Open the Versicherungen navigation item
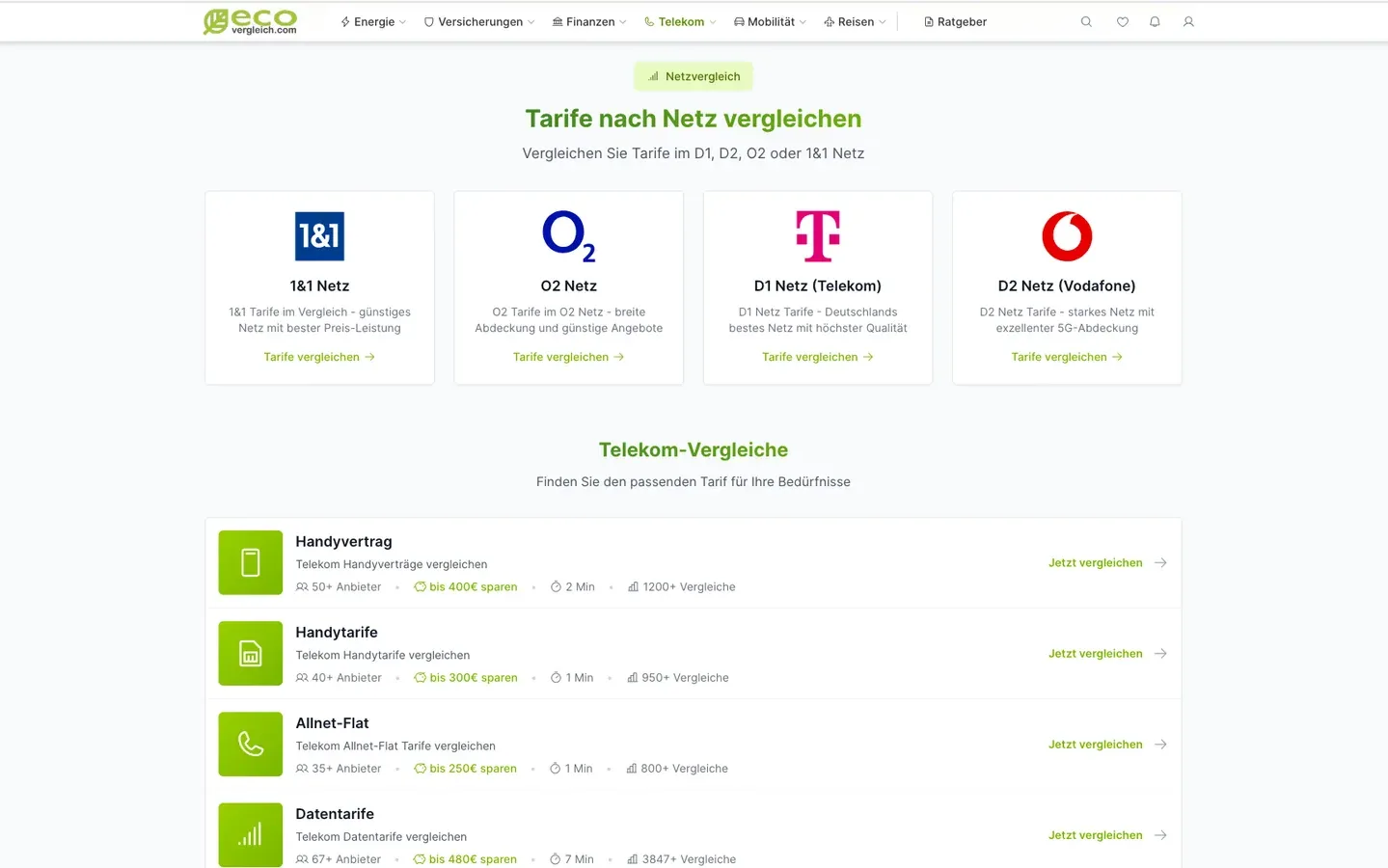Viewport: 1388px width, 868px height. pyautogui.click(x=479, y=22)
